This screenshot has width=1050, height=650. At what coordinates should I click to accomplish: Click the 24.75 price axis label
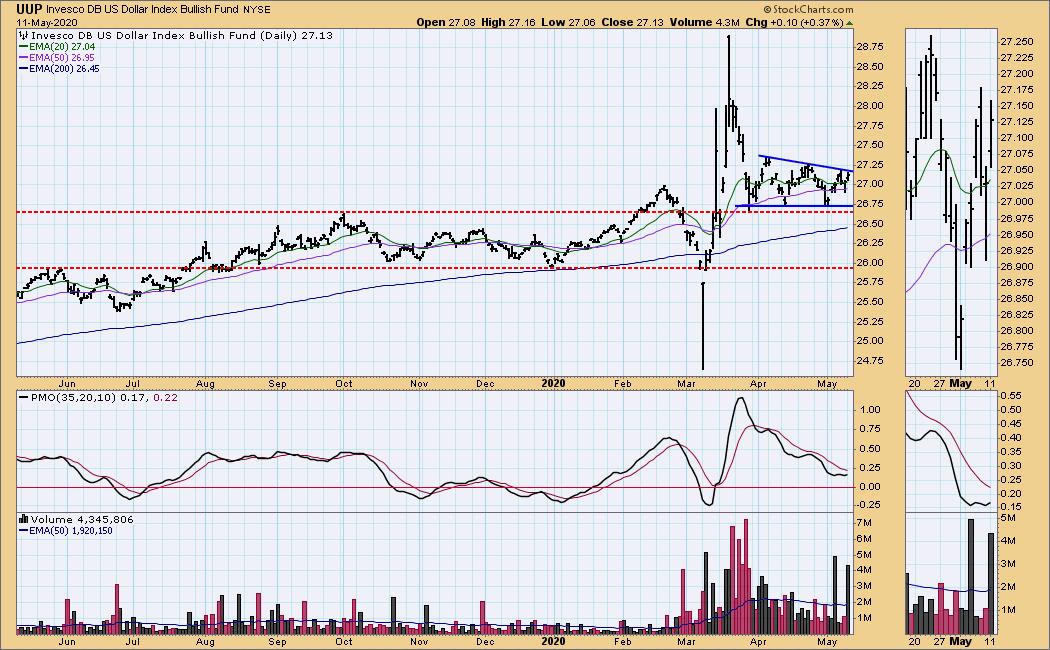pyautogui.click(x=869, y=360)
